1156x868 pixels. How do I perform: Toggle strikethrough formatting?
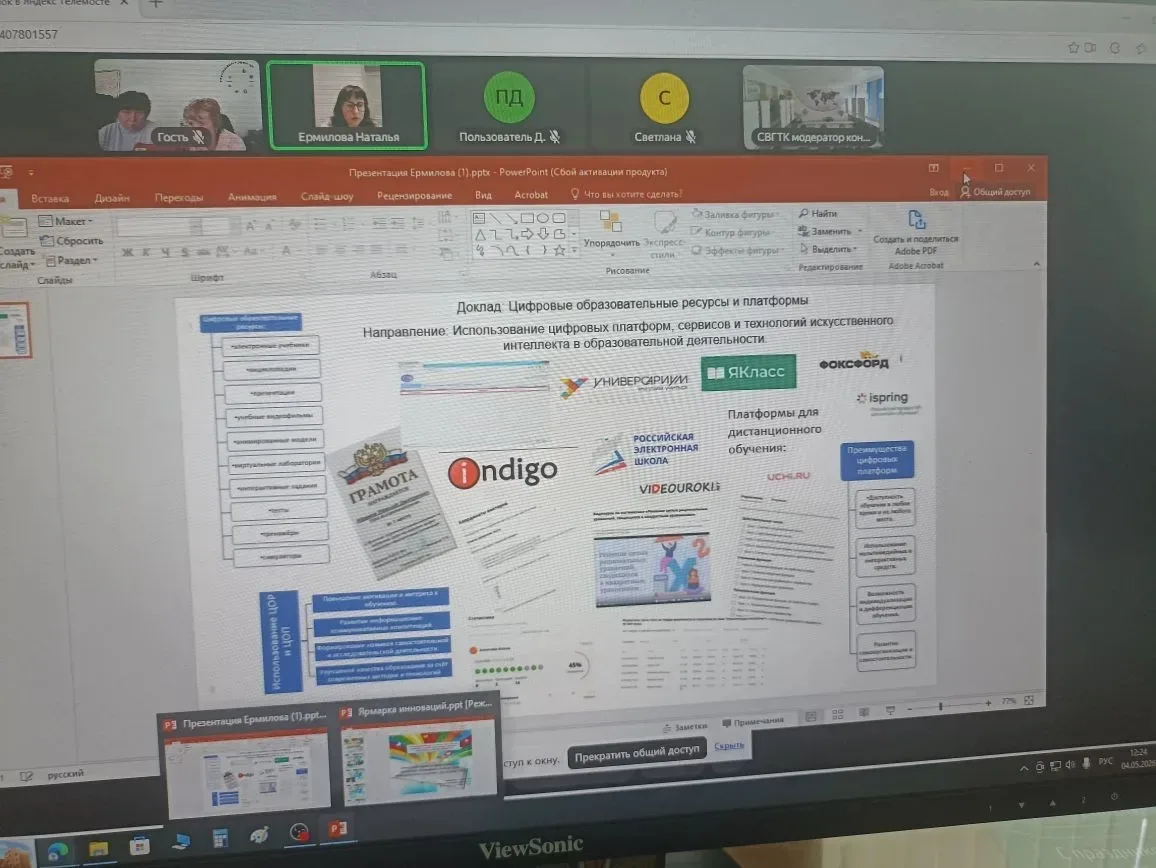203,252
